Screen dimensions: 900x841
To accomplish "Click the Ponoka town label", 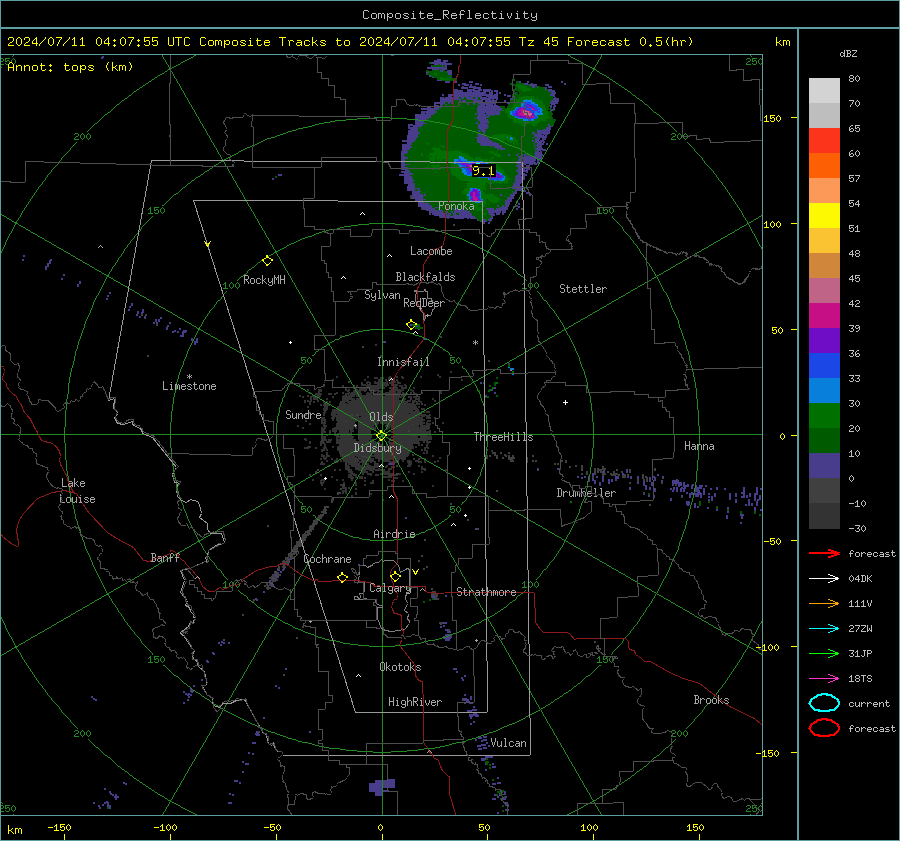I will click(x=456, y=206).
